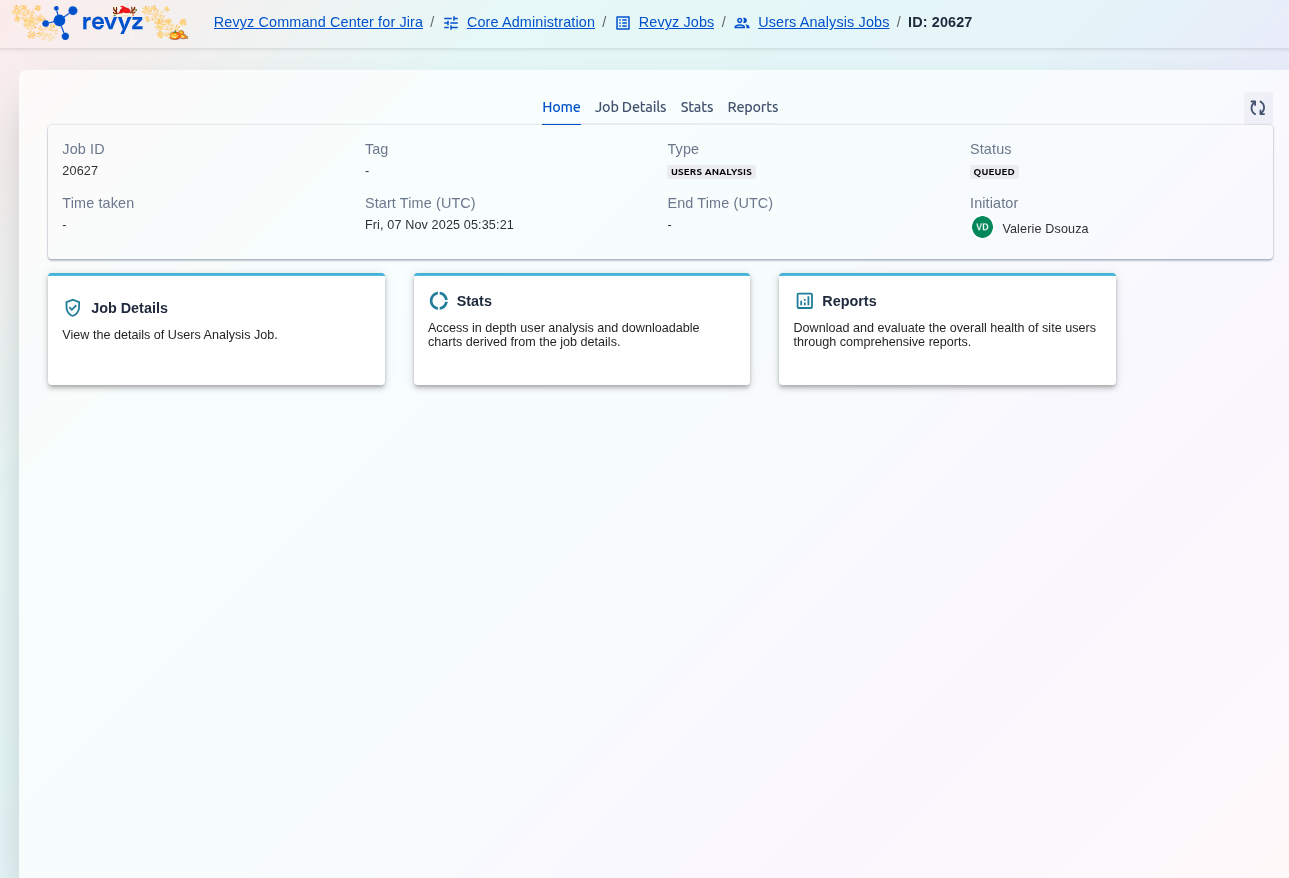
Task: Click the Revyz logo in the header
Action: [99, 22]
